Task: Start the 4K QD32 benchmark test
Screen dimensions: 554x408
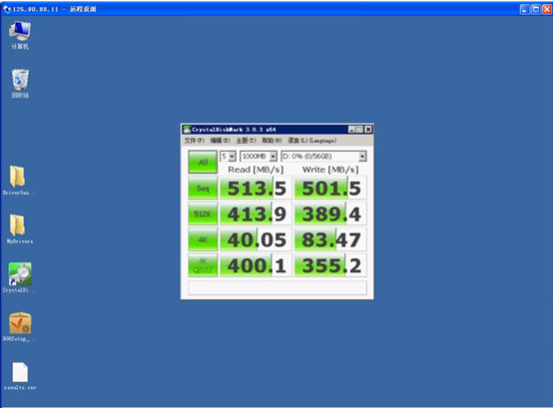Action: 202,265
